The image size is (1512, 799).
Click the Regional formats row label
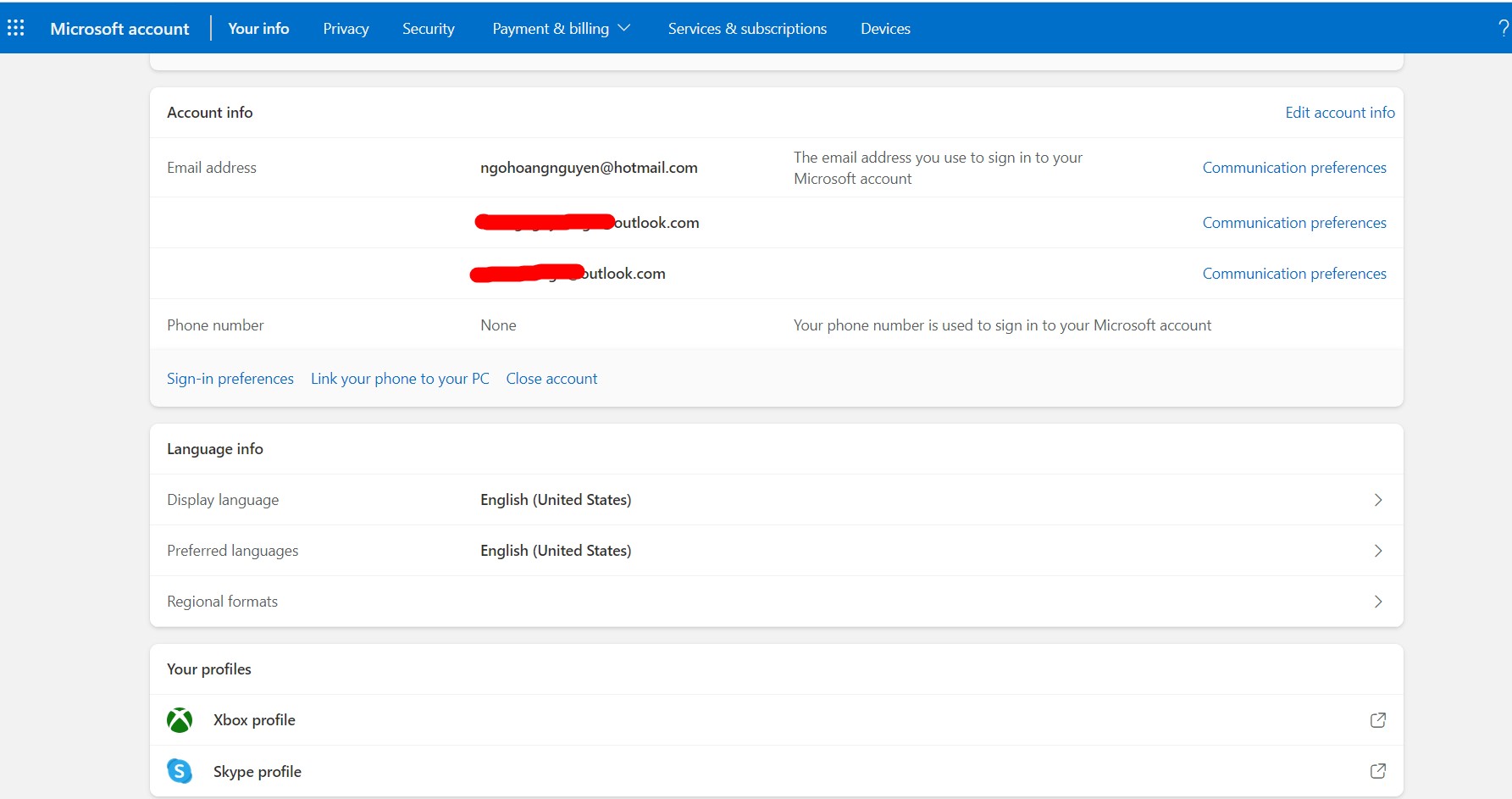pos(222,602)
